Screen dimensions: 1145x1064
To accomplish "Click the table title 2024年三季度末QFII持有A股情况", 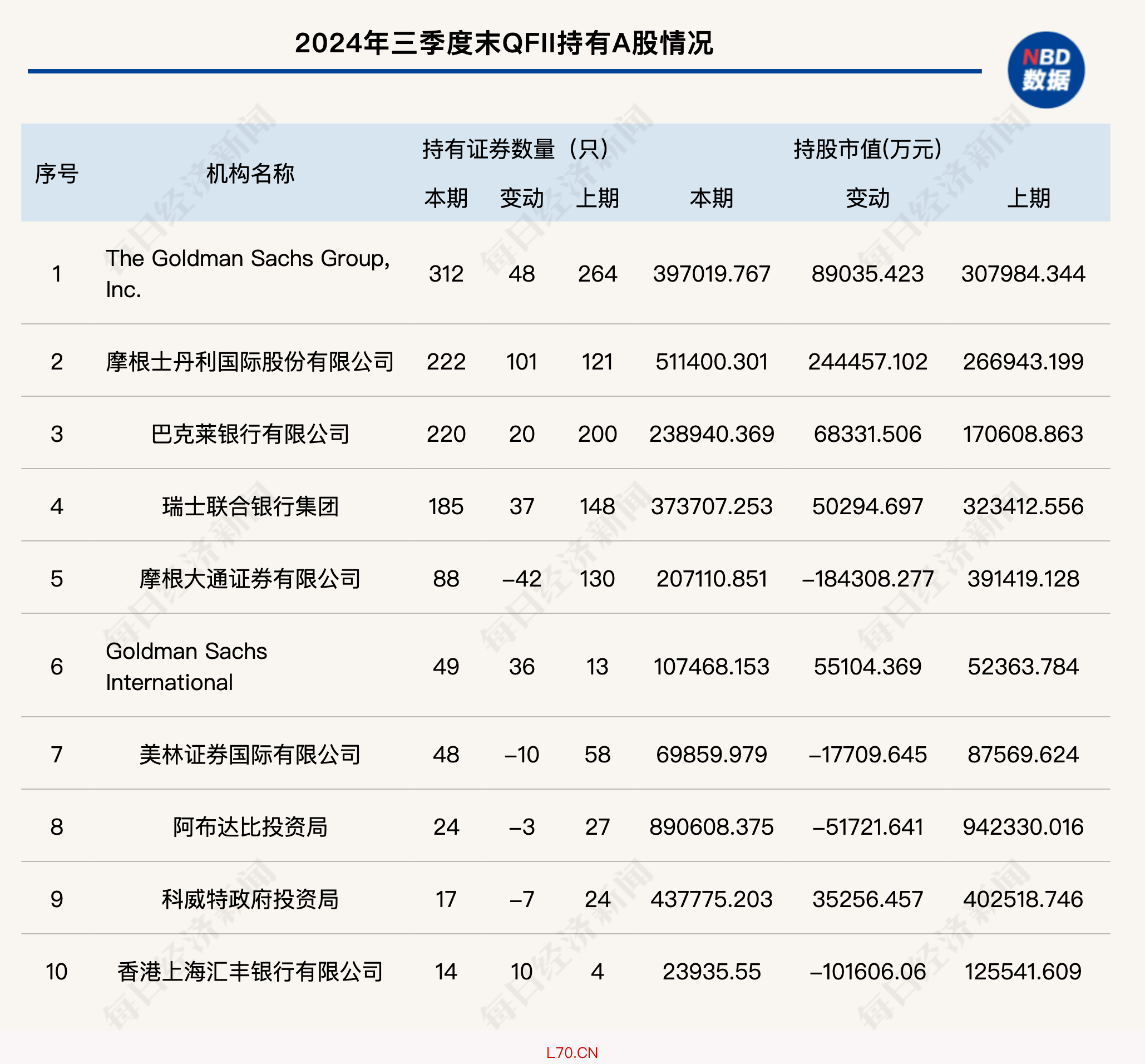I will coord(504,43).
